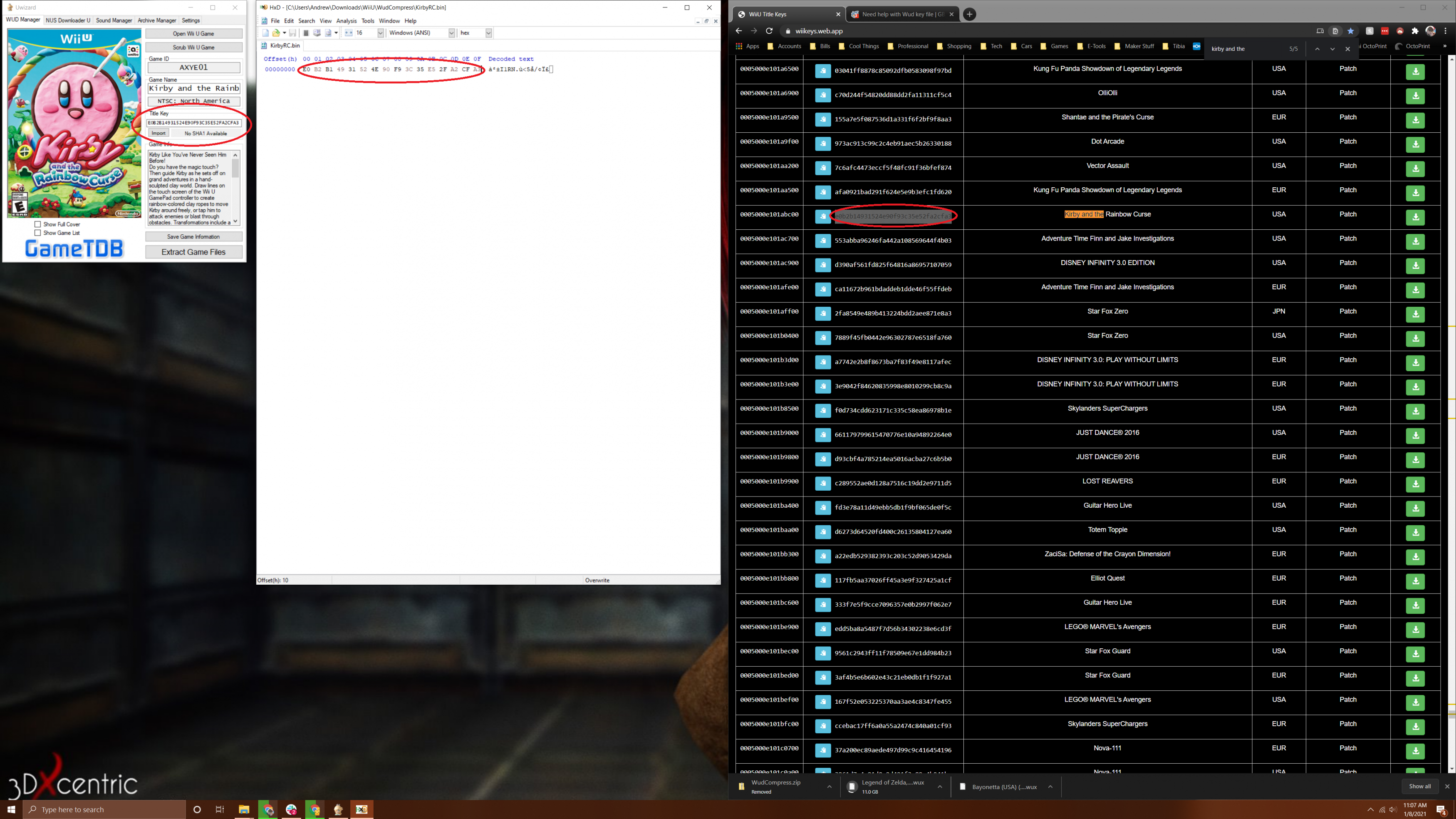Download the OlliOlli USA patch

pos(1415,96)
